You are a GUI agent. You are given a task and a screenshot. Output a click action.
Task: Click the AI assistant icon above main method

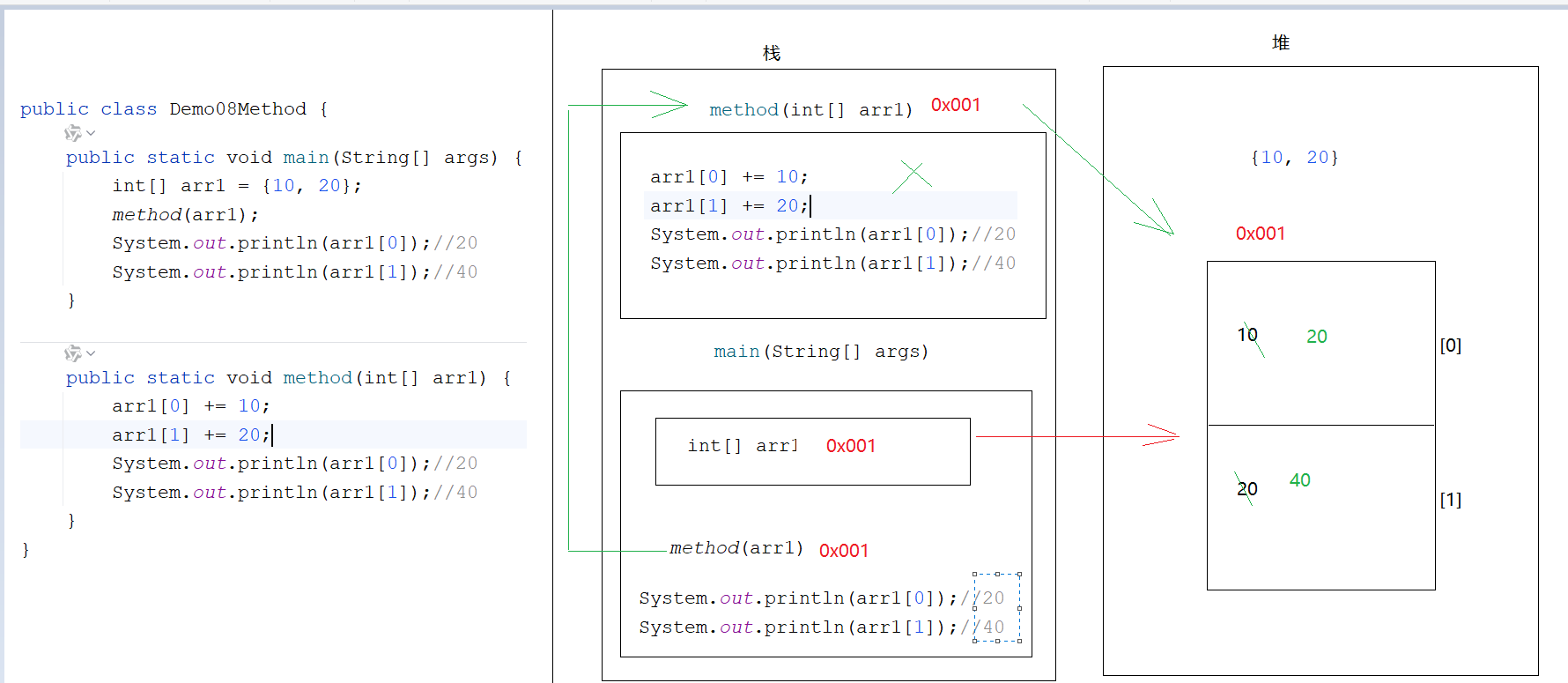(72, 133)
